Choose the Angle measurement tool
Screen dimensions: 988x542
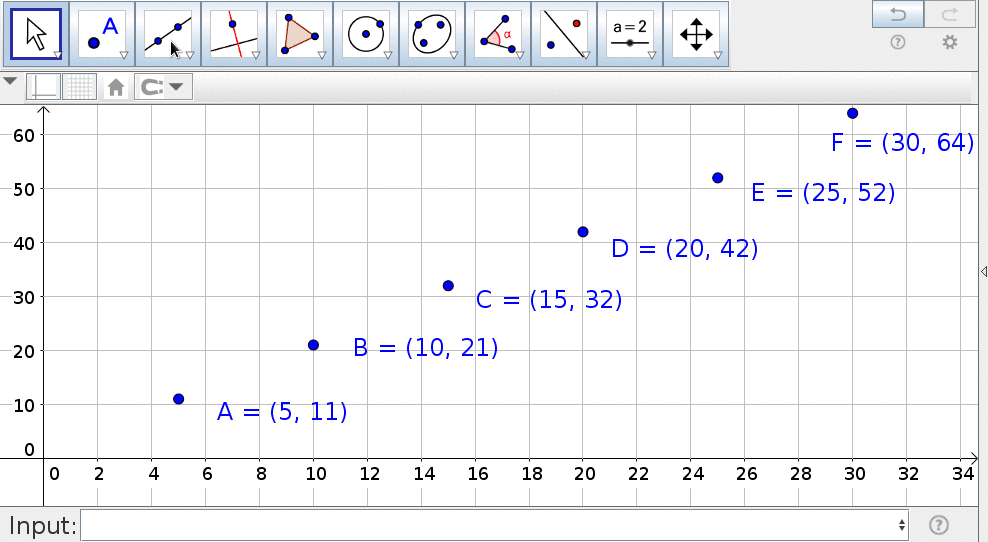[498, 33]
